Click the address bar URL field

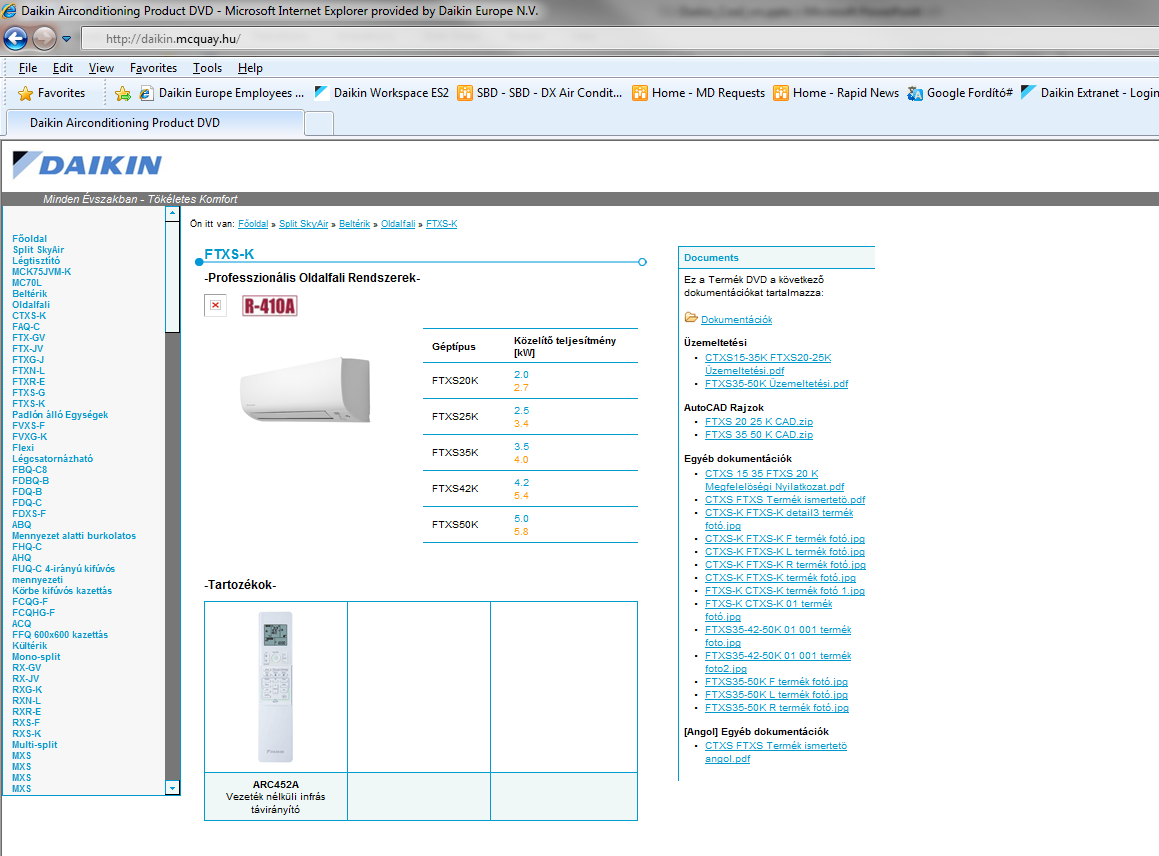click(x=621, y=38)
